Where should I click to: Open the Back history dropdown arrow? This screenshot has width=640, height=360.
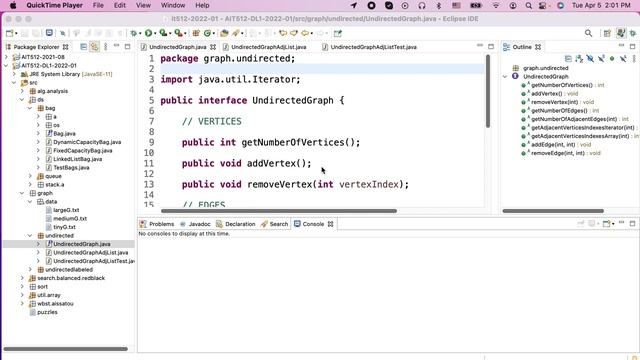pyautogui.click(x=312, y=33)
